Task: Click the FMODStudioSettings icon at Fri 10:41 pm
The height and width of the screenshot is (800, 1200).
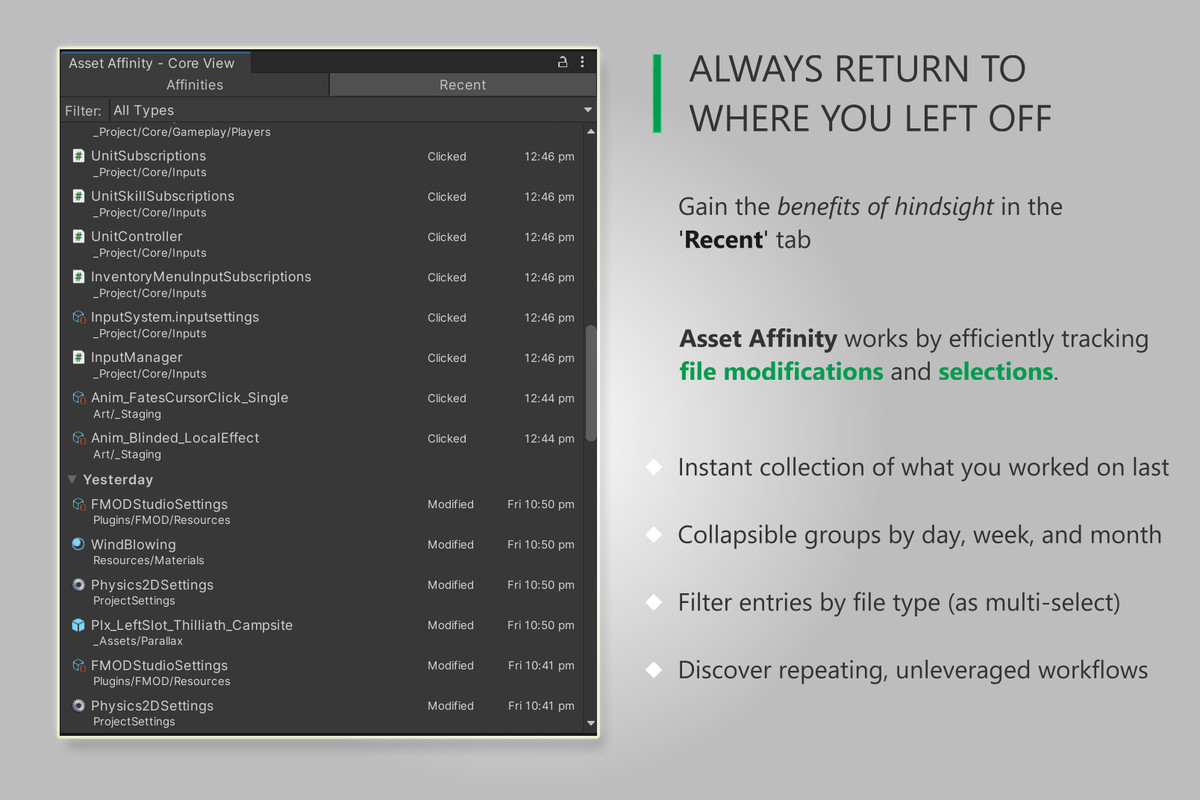Action: tap(78, 665)
